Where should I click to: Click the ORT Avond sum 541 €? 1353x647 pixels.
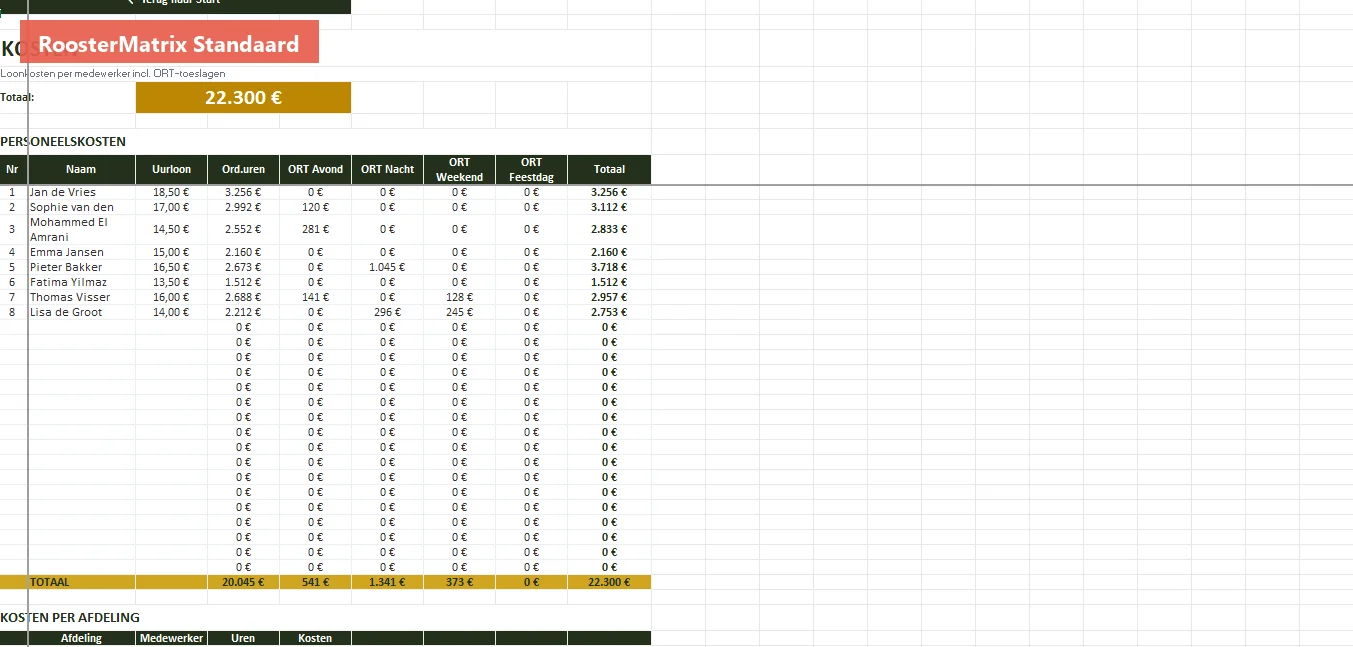[315, 582]
